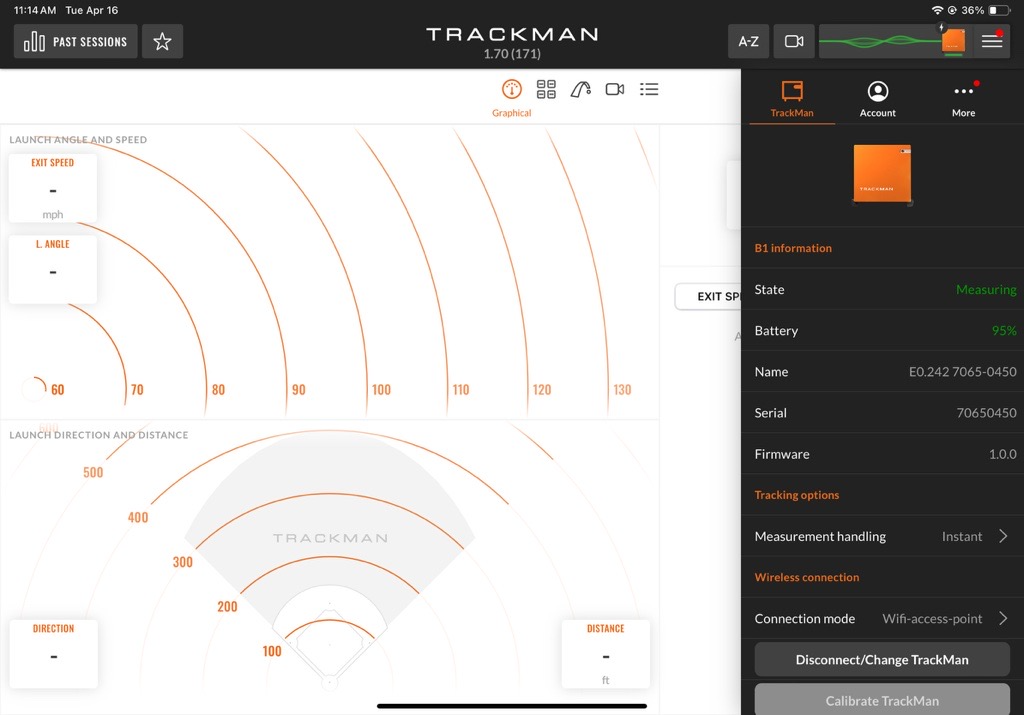Viewport: 1024px width, 715px height.
Task: Open the Measurement handling options set to Instant
Action: (882, 536)
